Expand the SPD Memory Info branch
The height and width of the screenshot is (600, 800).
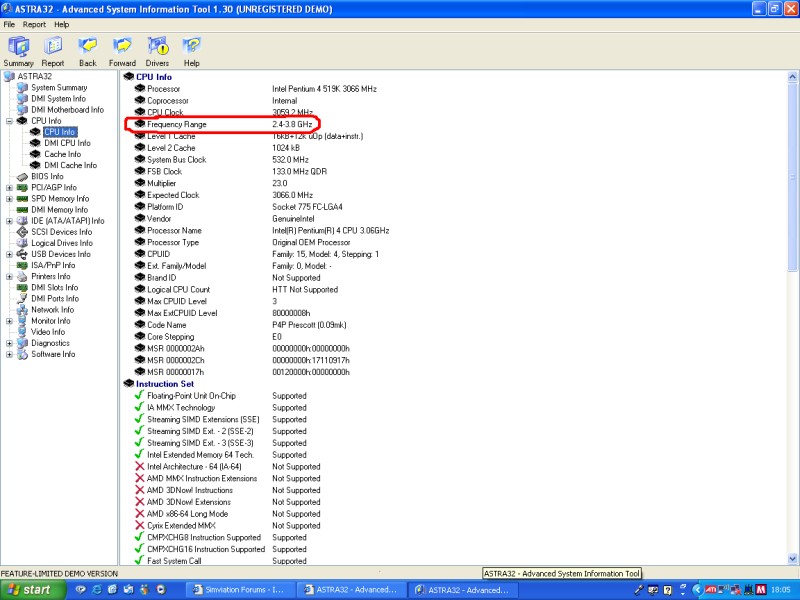click(9, 199)
